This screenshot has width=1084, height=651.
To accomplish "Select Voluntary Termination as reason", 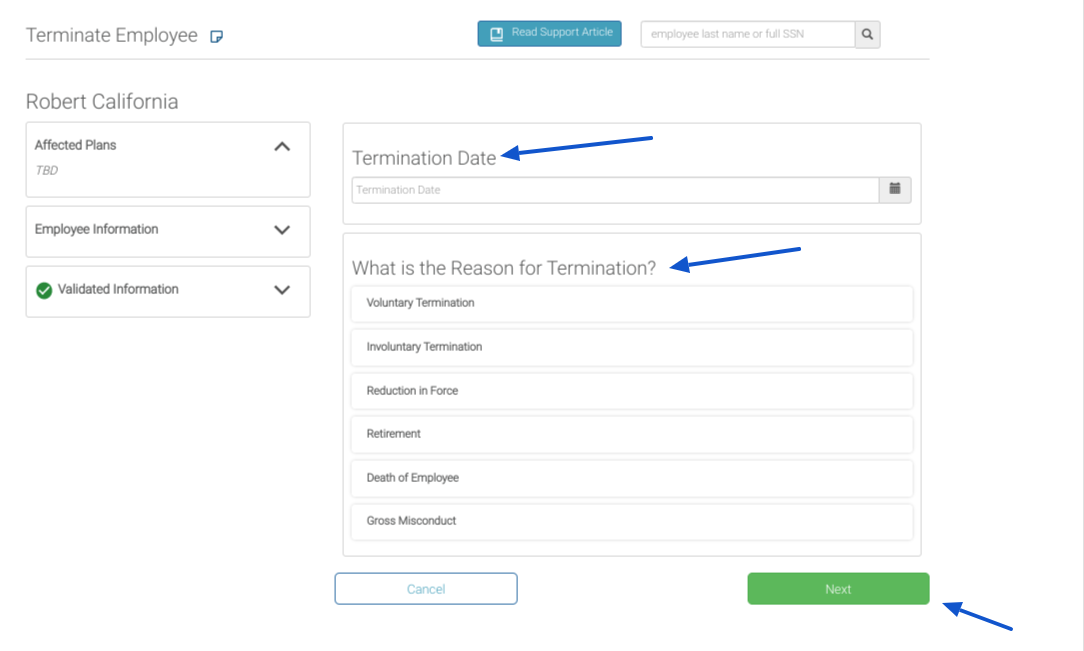I will 631,303.
